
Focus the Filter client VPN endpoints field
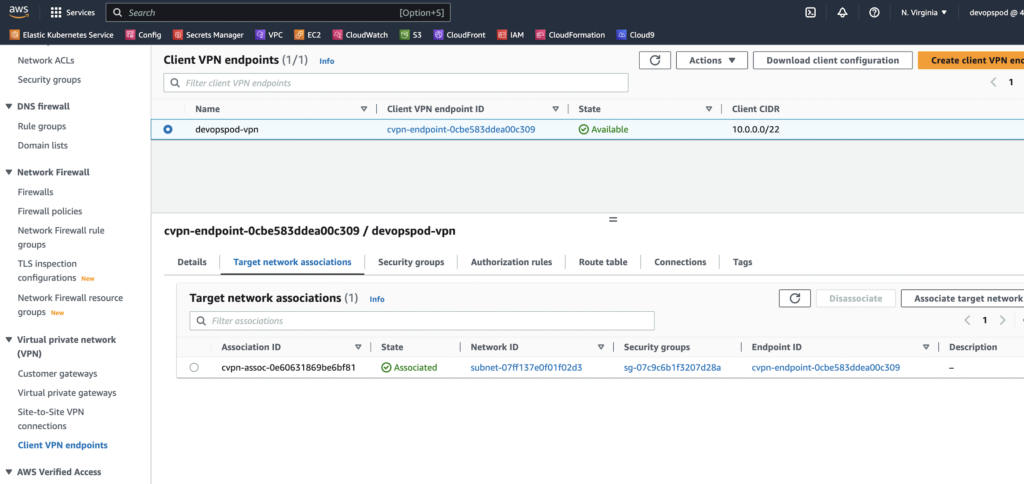click(396, 83)
